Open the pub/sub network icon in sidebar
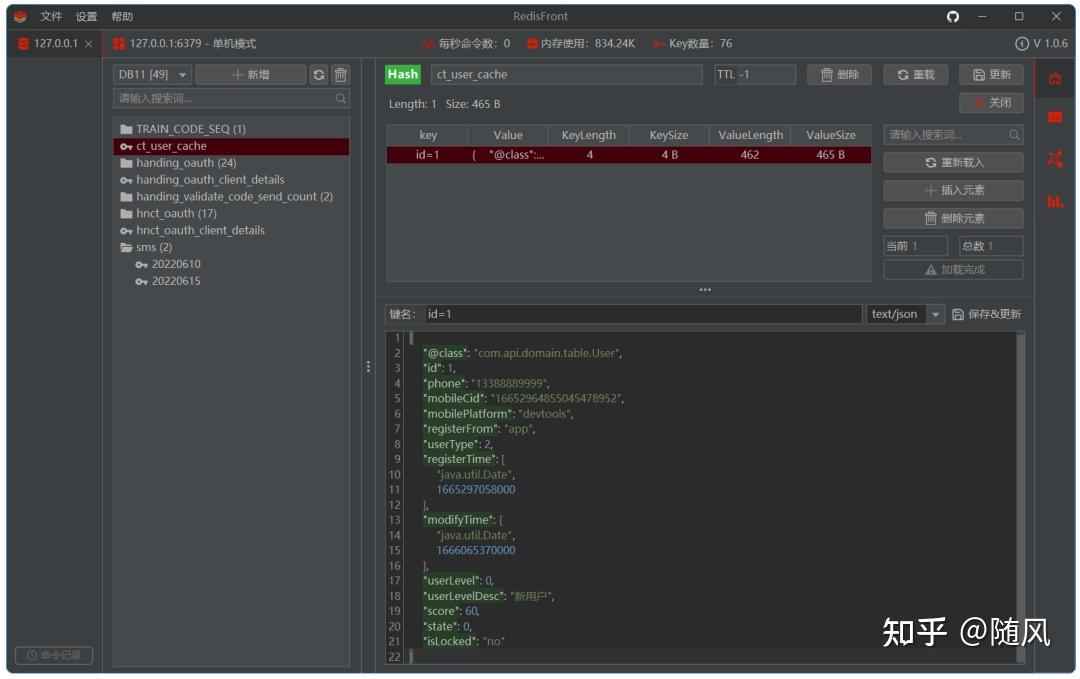The image size is (1080, 679). (x=1055, y=160)
